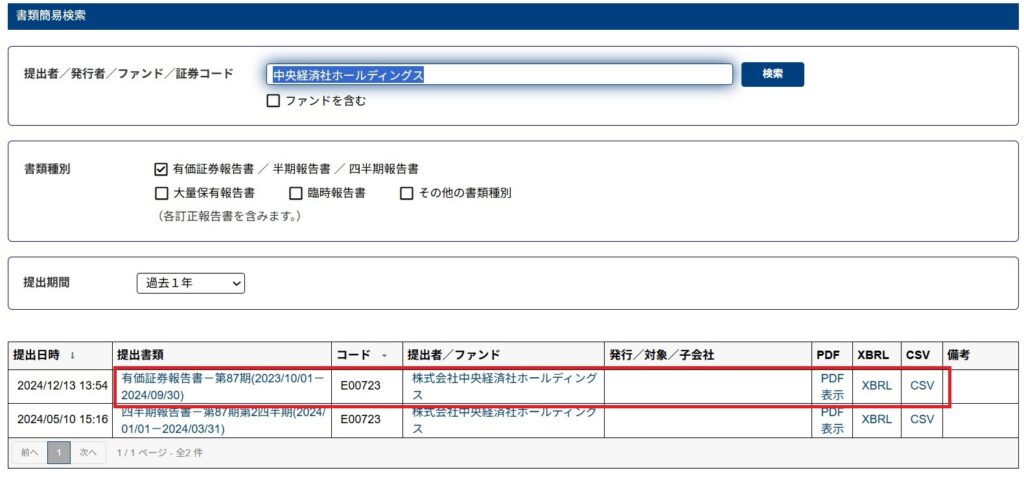Uncheck 有価証券報告書/半期報告書/四半期報告書 checkbox
The height and width of the screenshot is (477, 1024).
[x=161, y=169]
